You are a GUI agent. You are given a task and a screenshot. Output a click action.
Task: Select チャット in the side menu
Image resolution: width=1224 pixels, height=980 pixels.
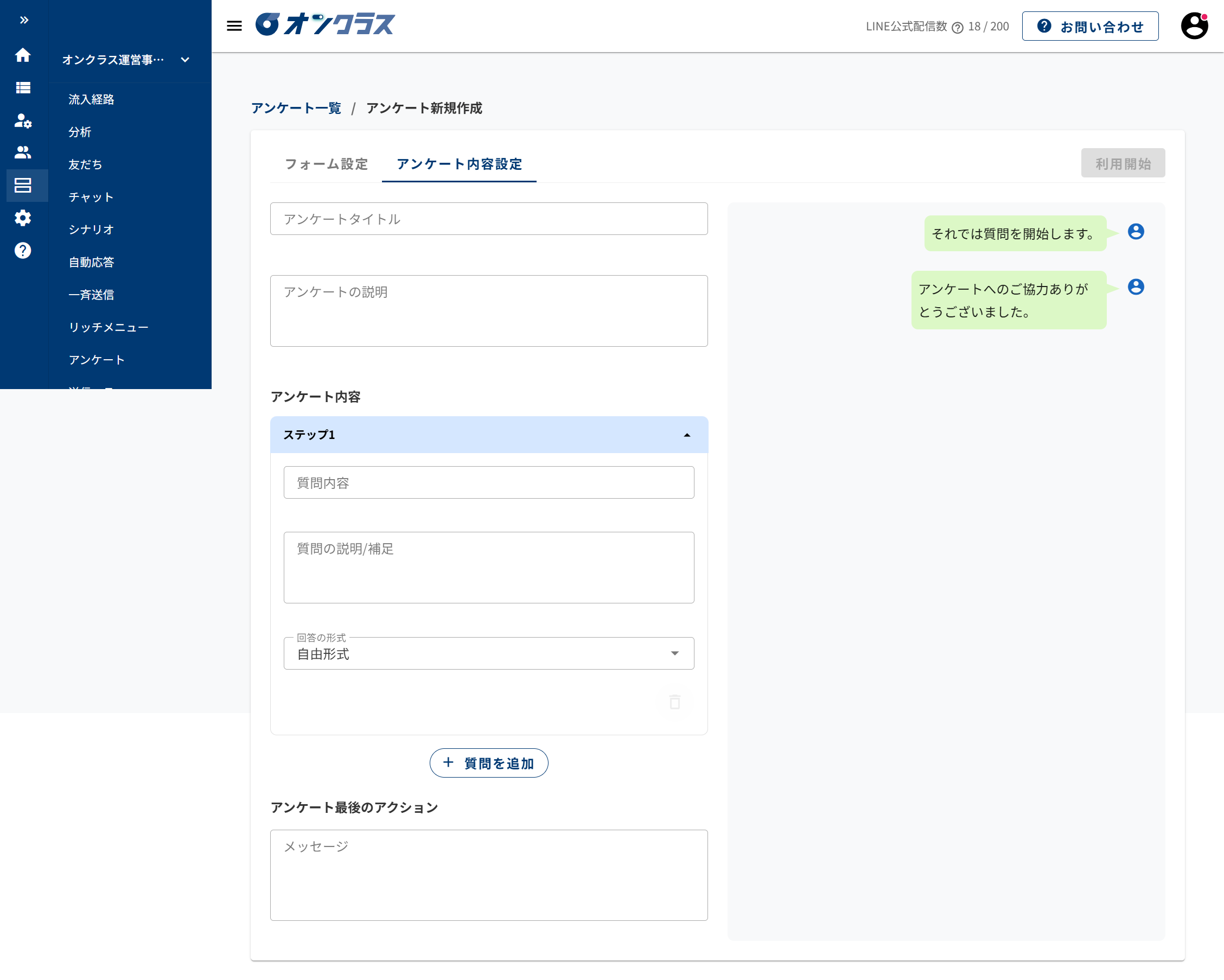pos(91,197)
